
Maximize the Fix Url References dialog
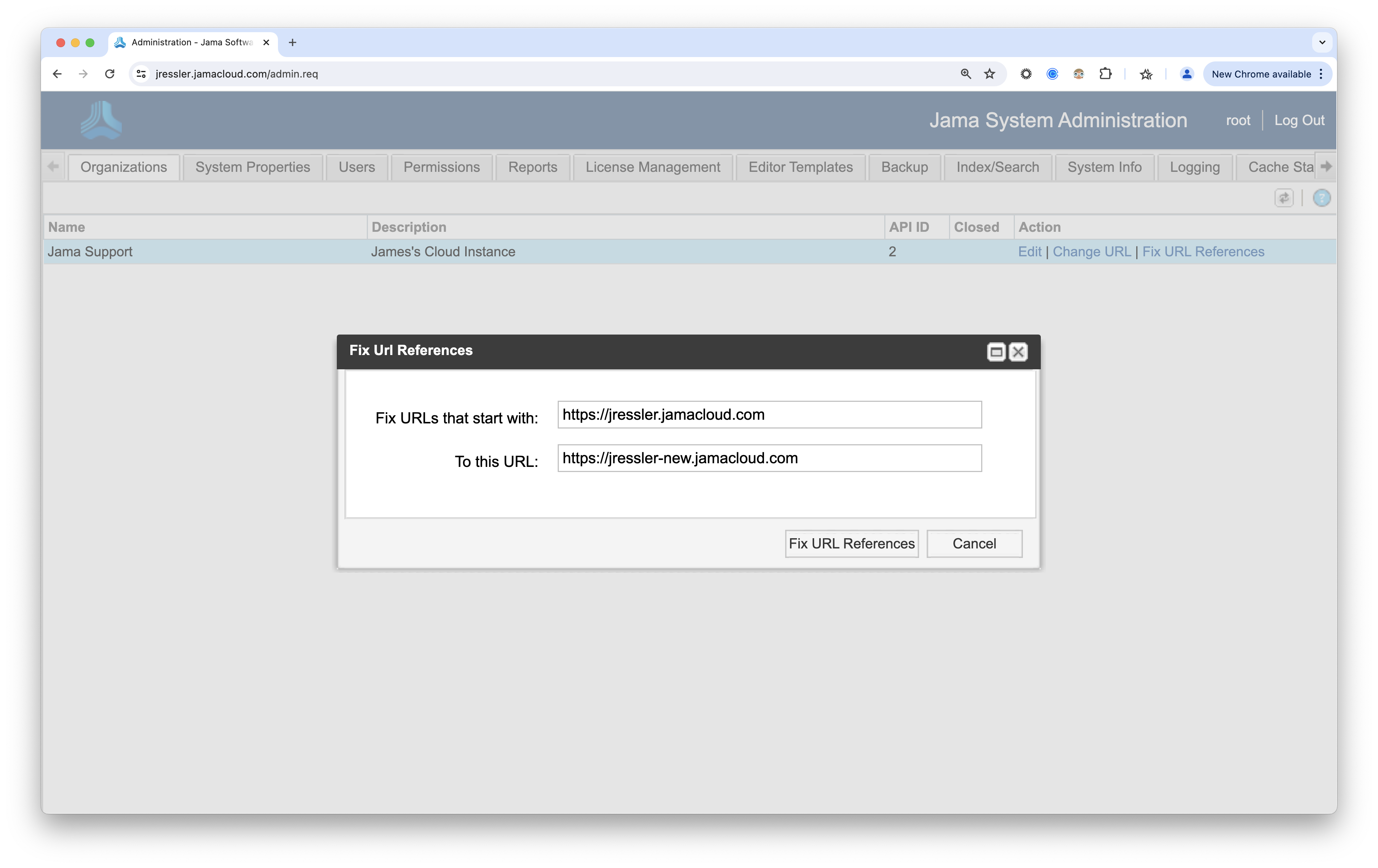[996, 351]
